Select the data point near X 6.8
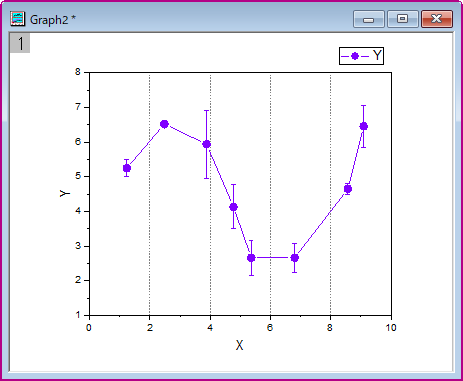The height and width of the screenshot is (381, 463). click(294, 258)
